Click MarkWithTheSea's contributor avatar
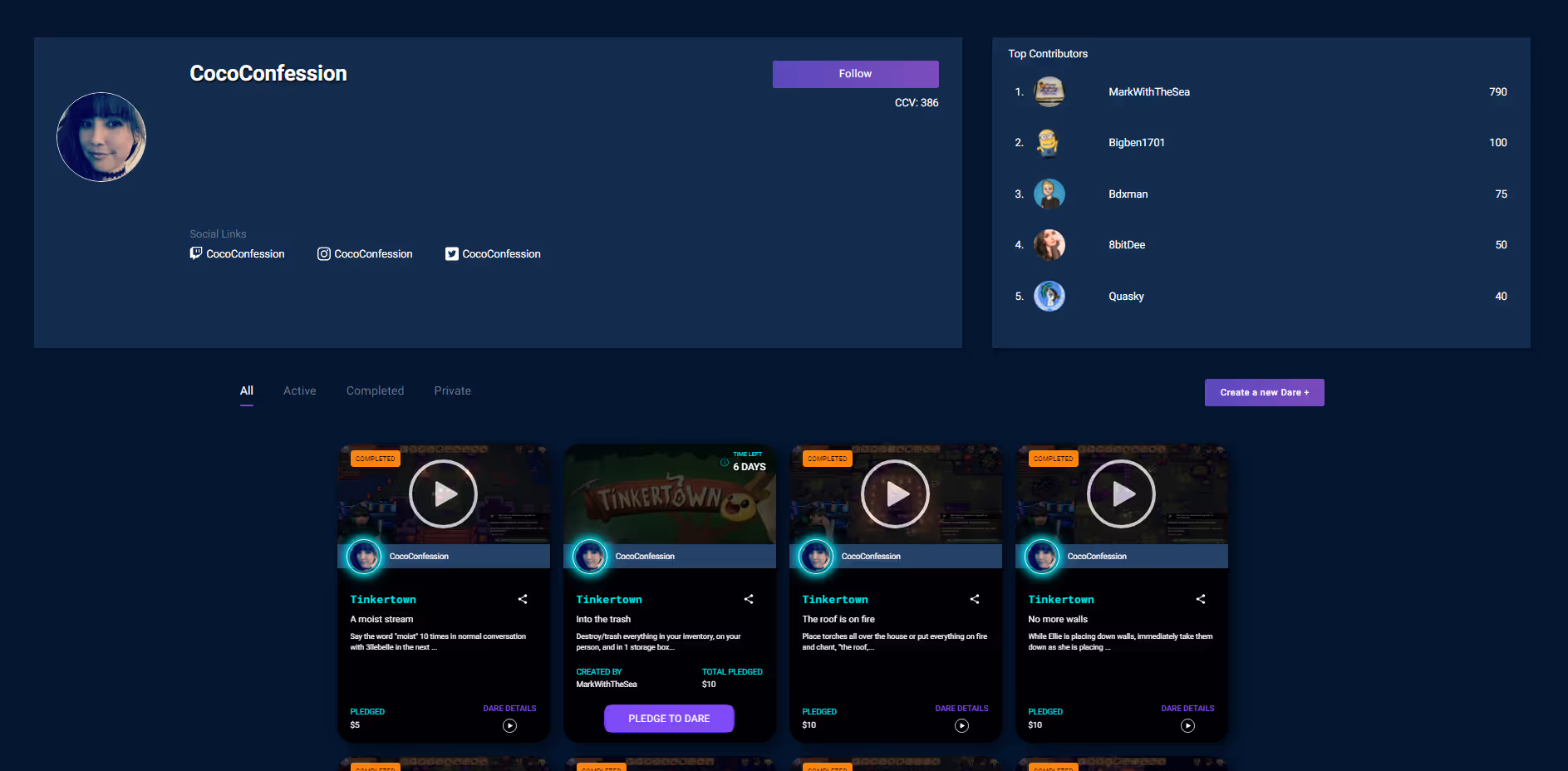The height and width of the screenshot is (771, 1568). point(1049,91)
